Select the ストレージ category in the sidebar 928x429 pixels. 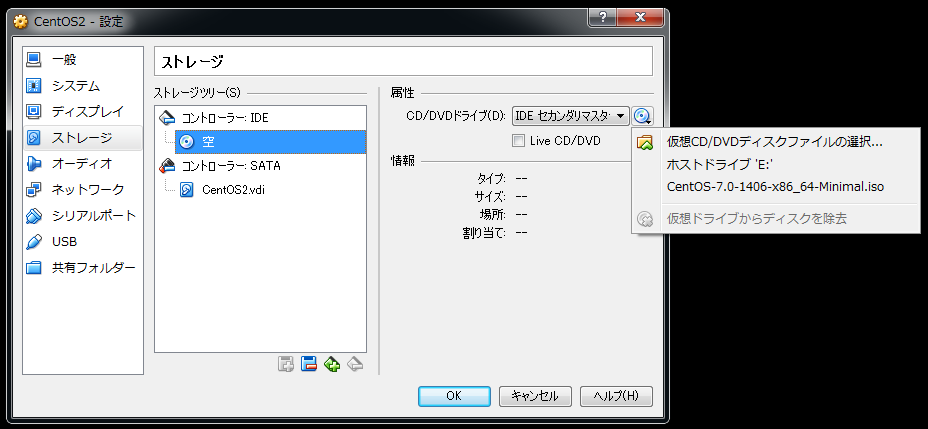82,138
